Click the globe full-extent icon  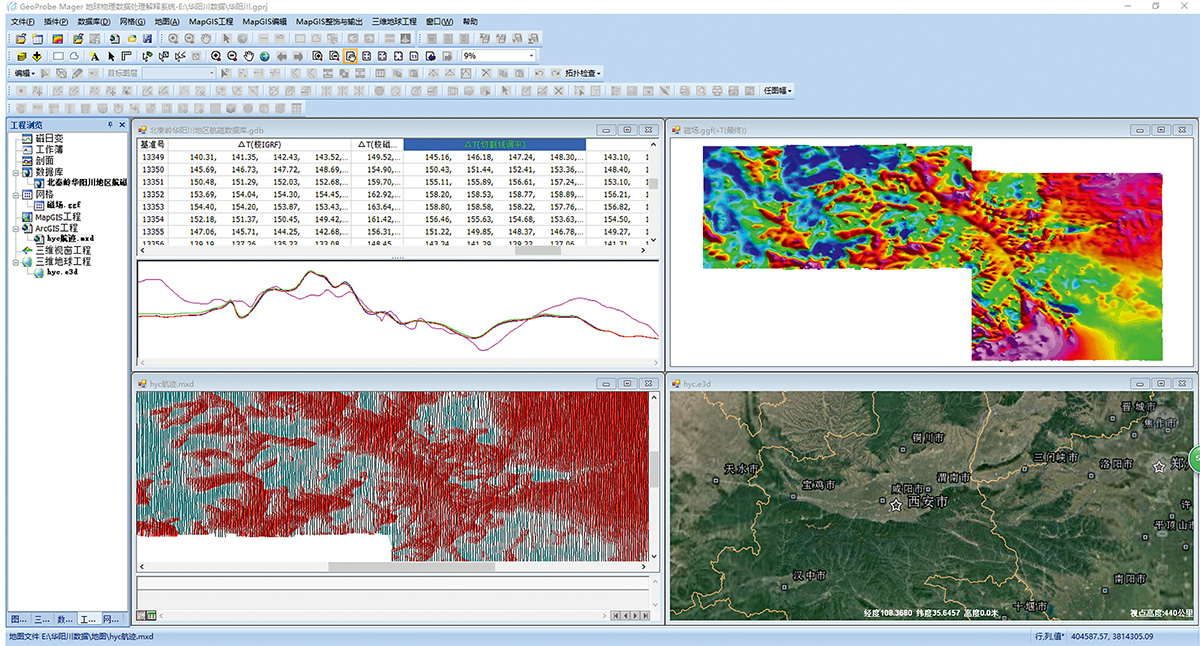[x=265, y=56]
